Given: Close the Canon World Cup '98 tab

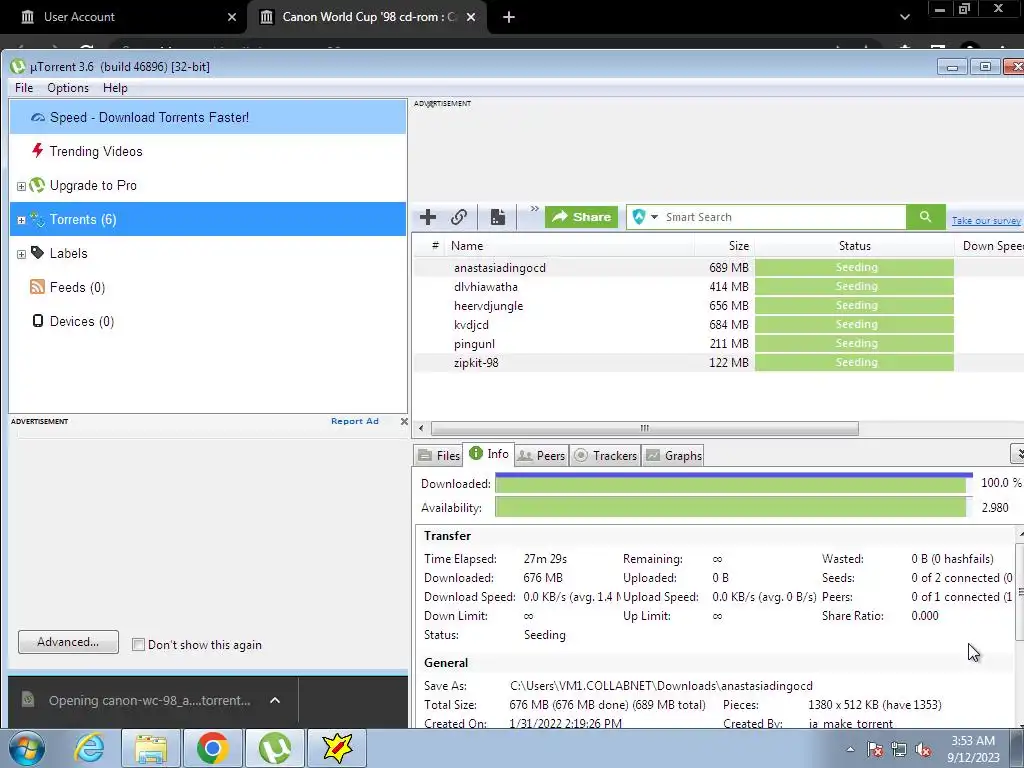Looking at the screenshot, I should pyautogui.click(x=471, y=17).
